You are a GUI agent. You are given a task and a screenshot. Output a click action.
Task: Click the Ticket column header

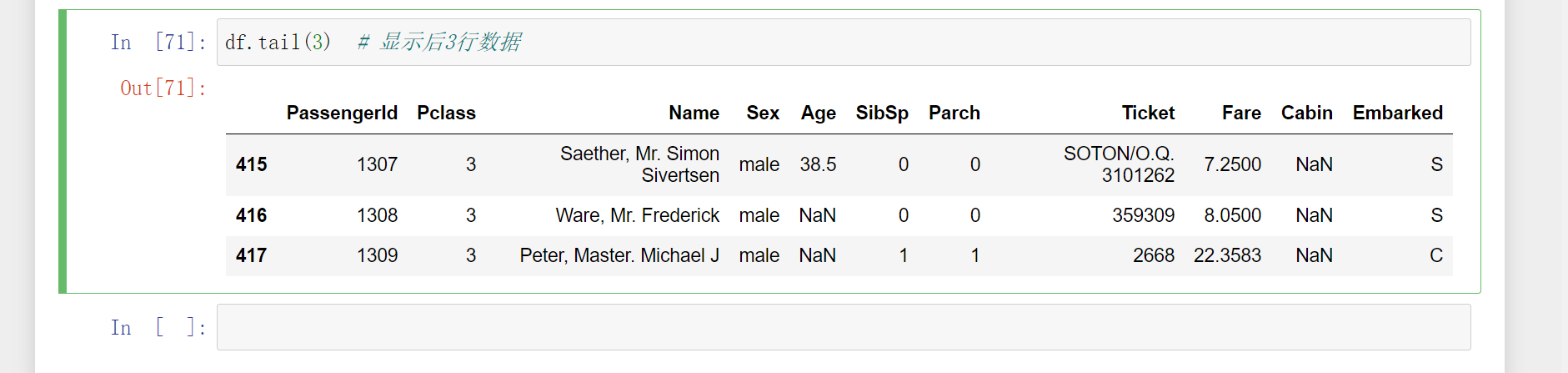[x=1148, y=113]
